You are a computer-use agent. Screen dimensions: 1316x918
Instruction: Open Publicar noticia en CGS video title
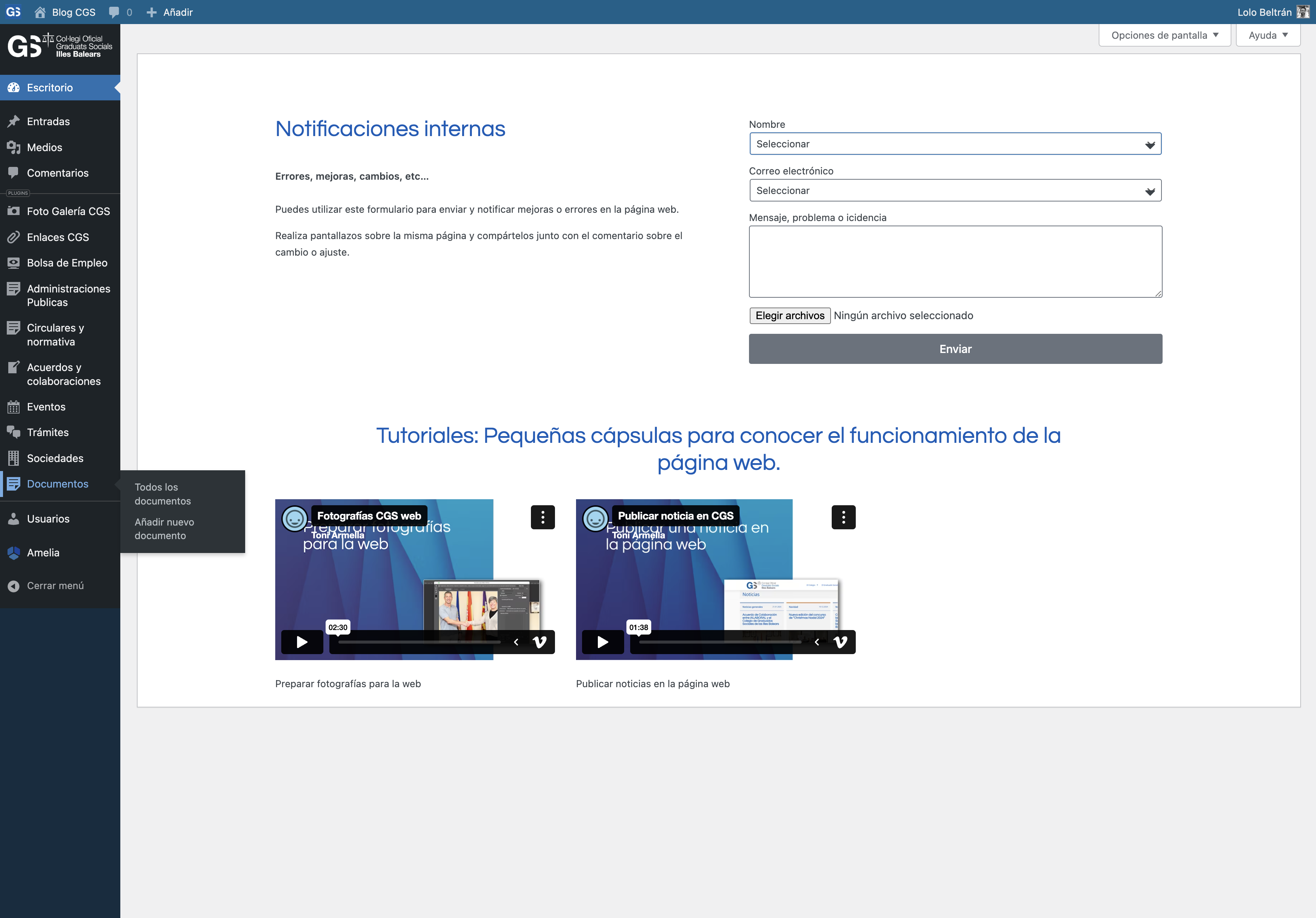(x=676, y=516)
